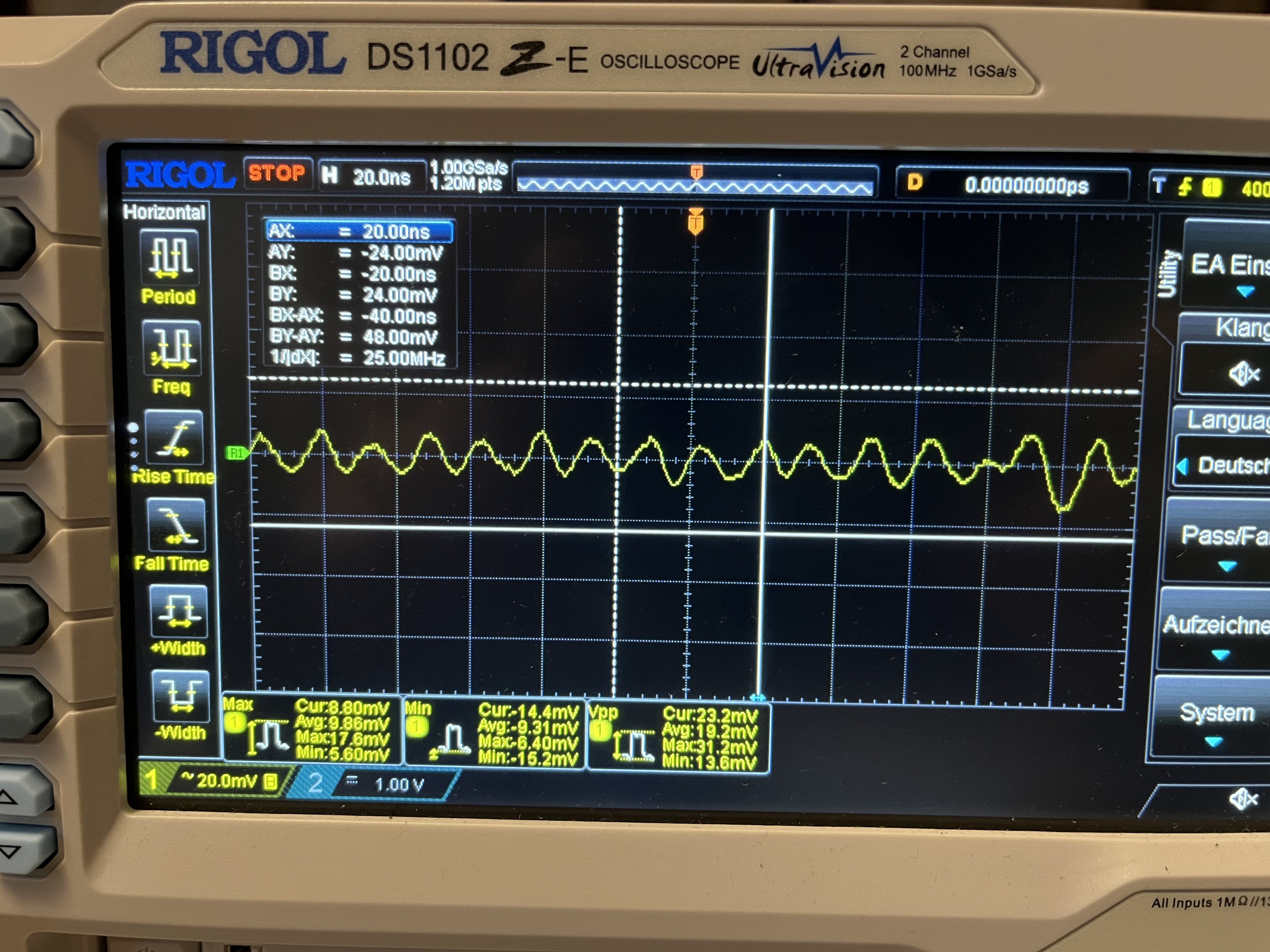Select the AX cursor value row

[359, 231]
